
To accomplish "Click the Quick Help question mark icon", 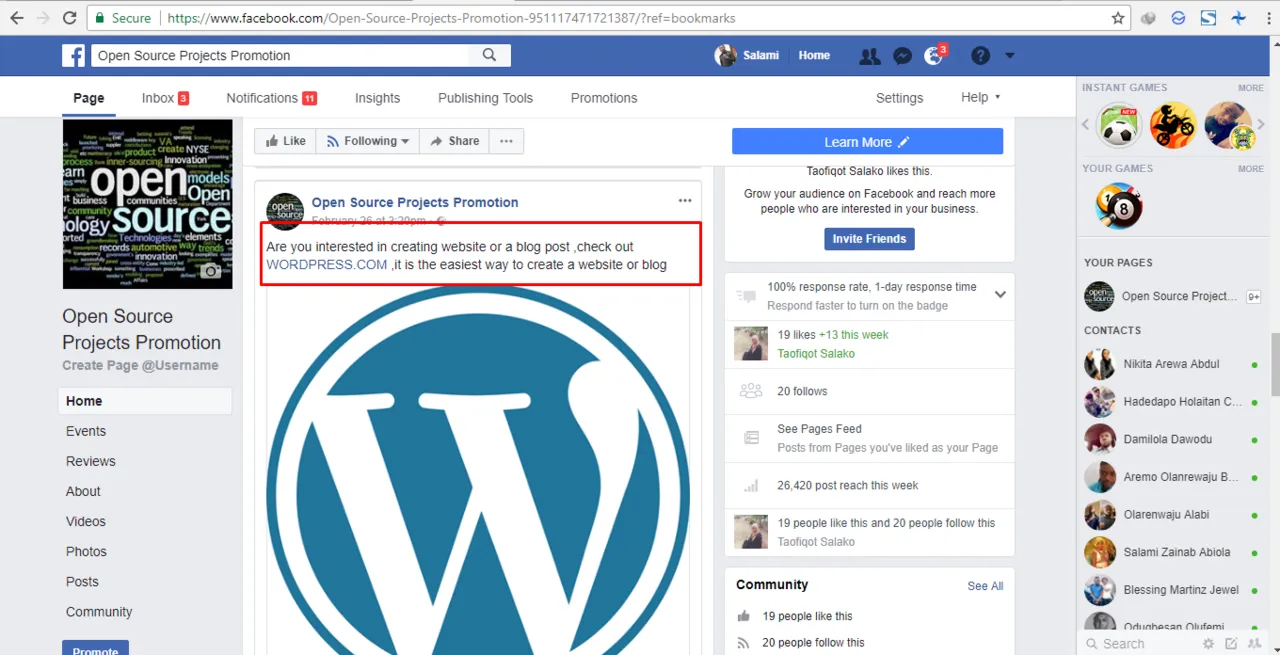I will click(x=980, y=56).
